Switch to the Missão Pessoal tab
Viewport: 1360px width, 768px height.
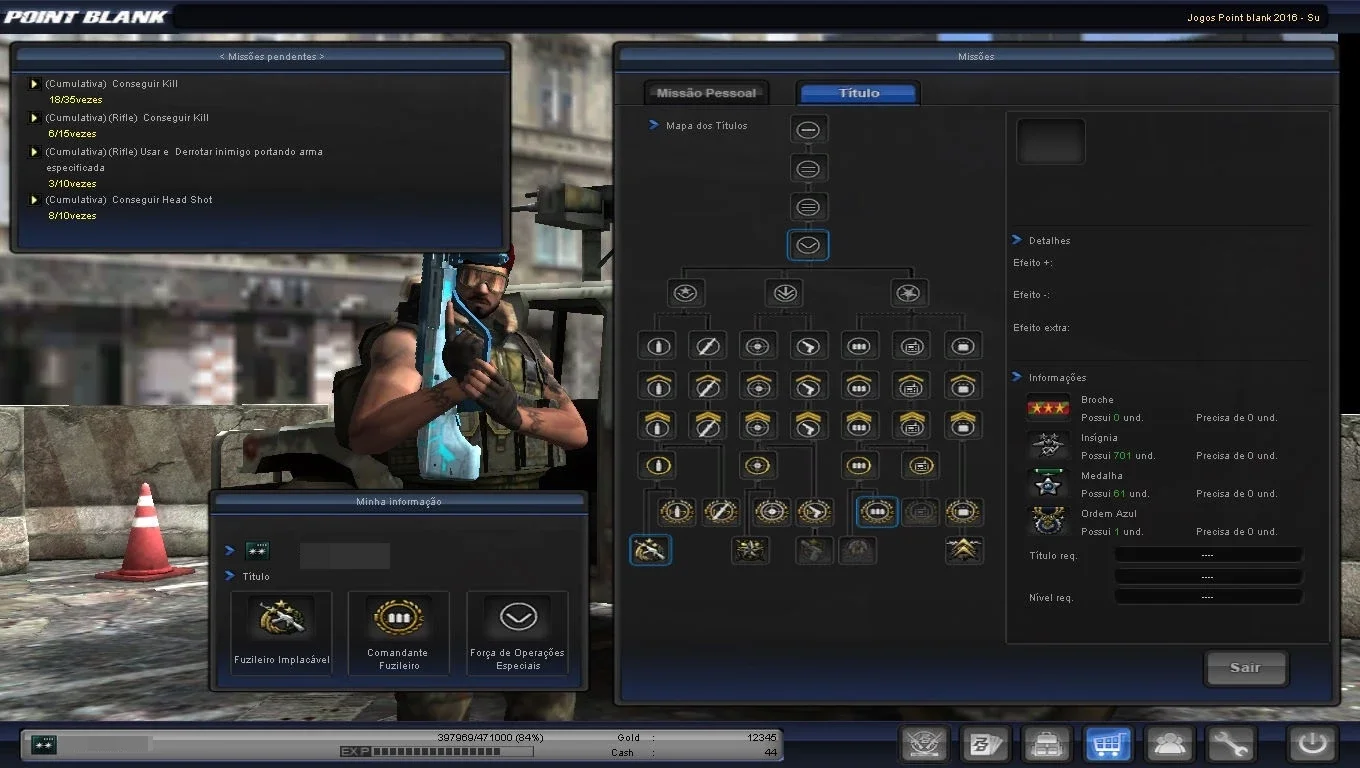(x=707, y=93)
